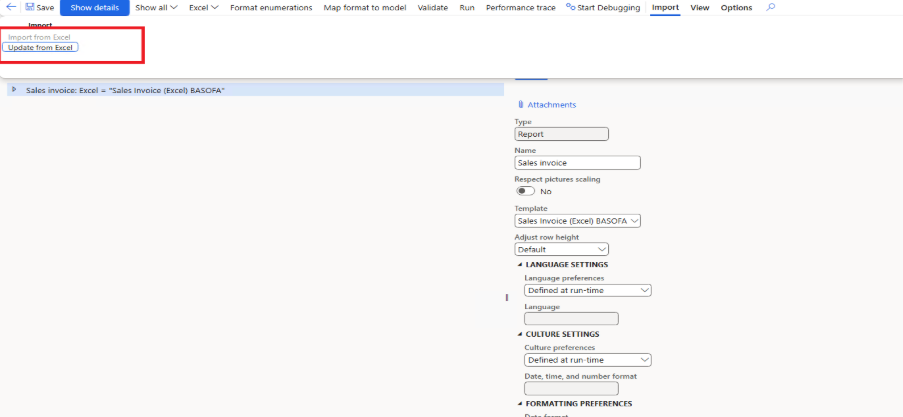Collapse the Culture Settings section
The width and height of the screenshot is (903, 417).
pyautogui.click(x=520, y=334)
